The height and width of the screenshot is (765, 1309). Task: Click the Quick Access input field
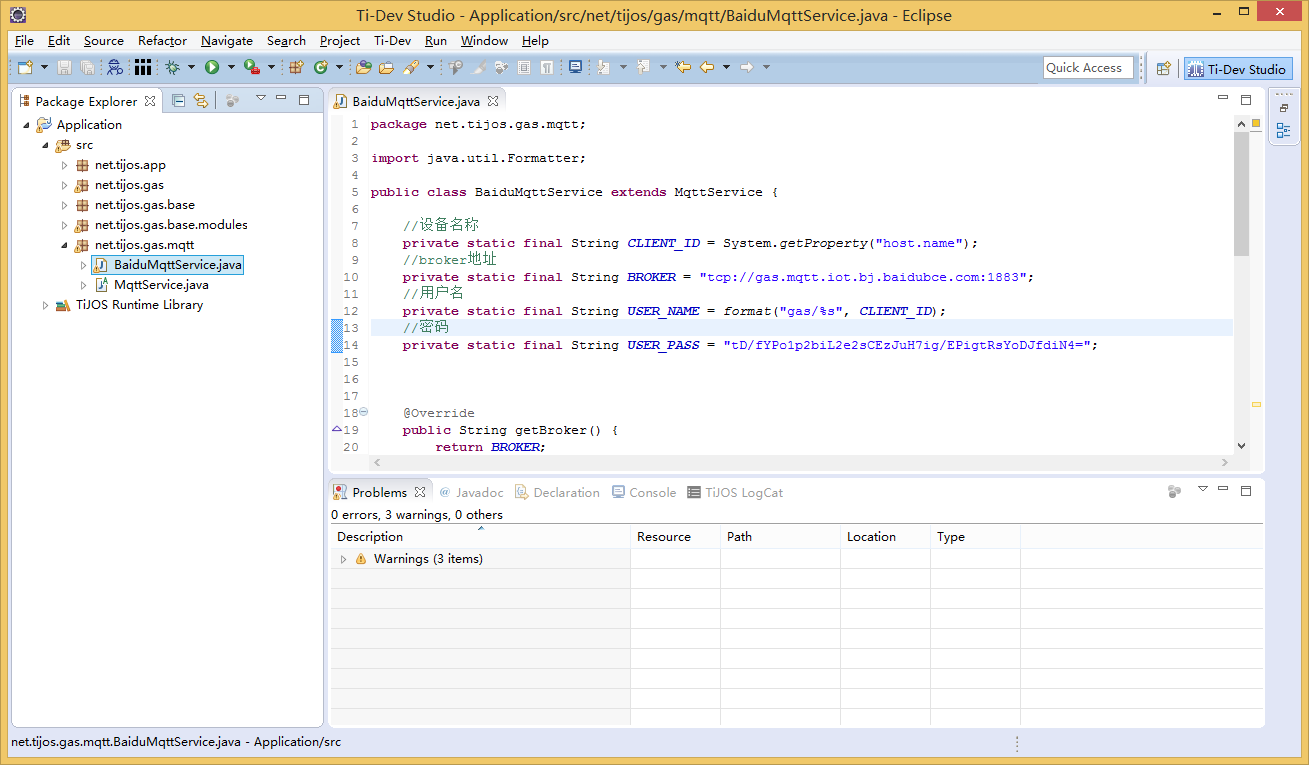coord(1088,68)
